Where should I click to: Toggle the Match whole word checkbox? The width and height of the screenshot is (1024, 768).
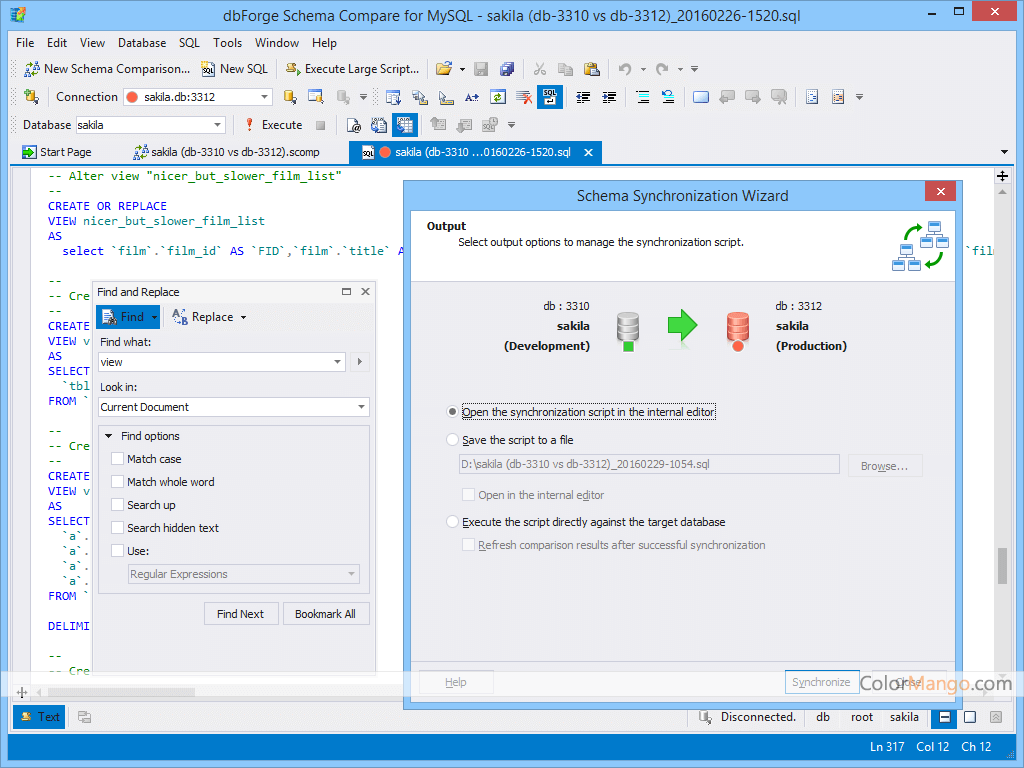pos(118,481)
